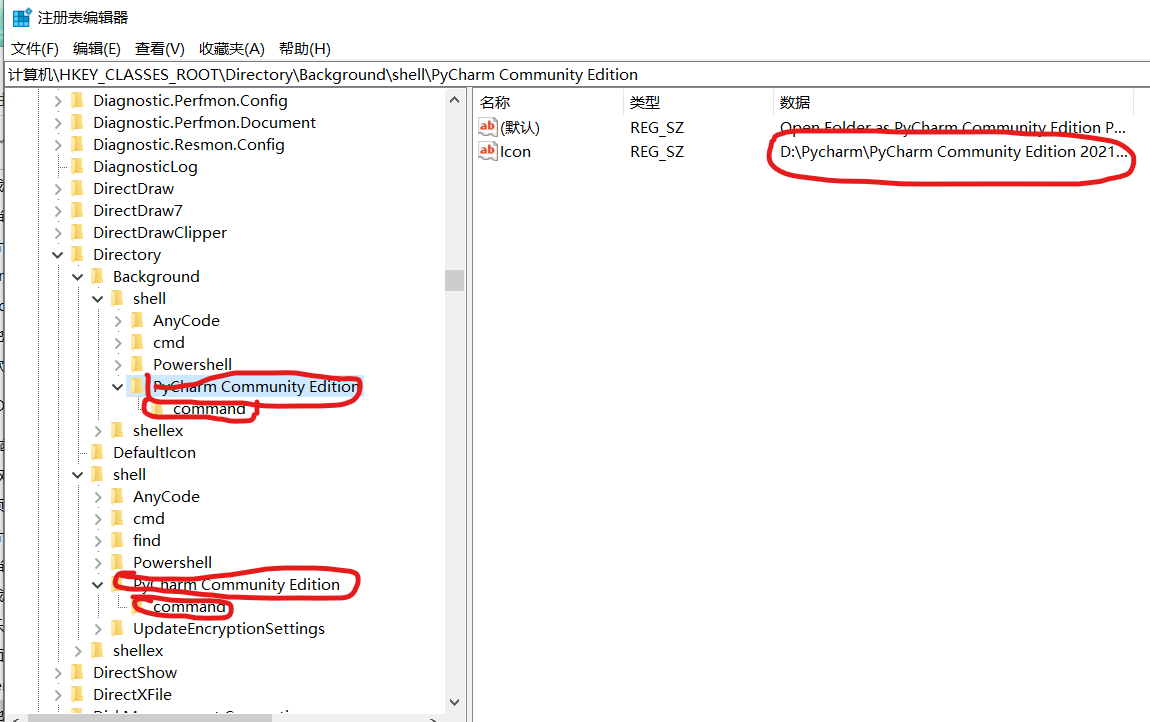The width and height of the screenshot is (1150, 722).
Task: Open the 编辑(E) menu
Action: pyautogui.click(x=97, y=49)
